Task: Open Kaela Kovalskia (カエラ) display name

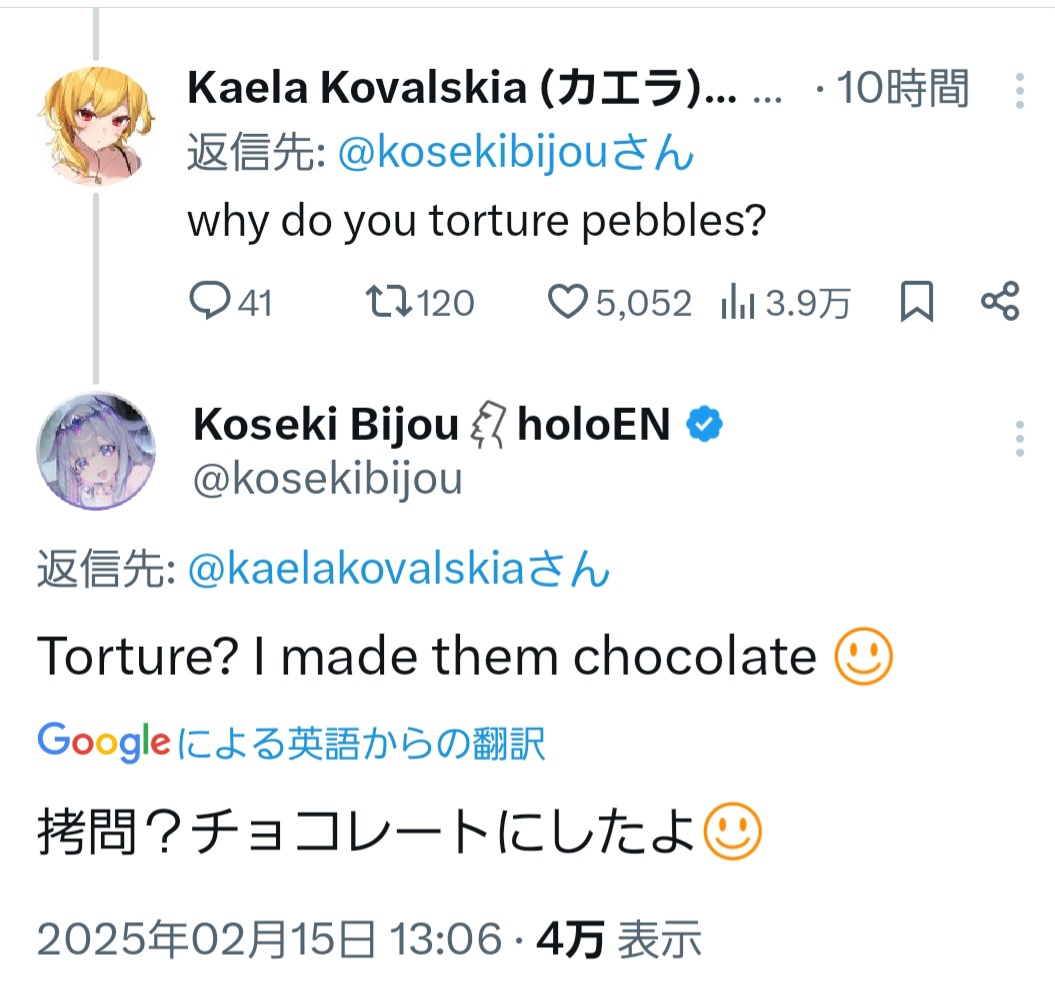Action: [460, 90]
